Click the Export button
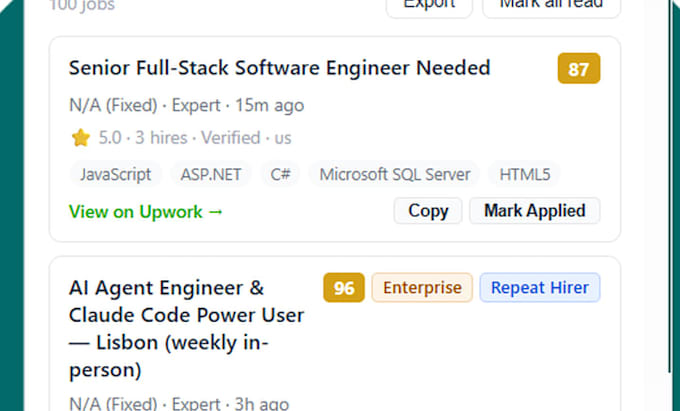680x411 pixels. pos(429,7)
